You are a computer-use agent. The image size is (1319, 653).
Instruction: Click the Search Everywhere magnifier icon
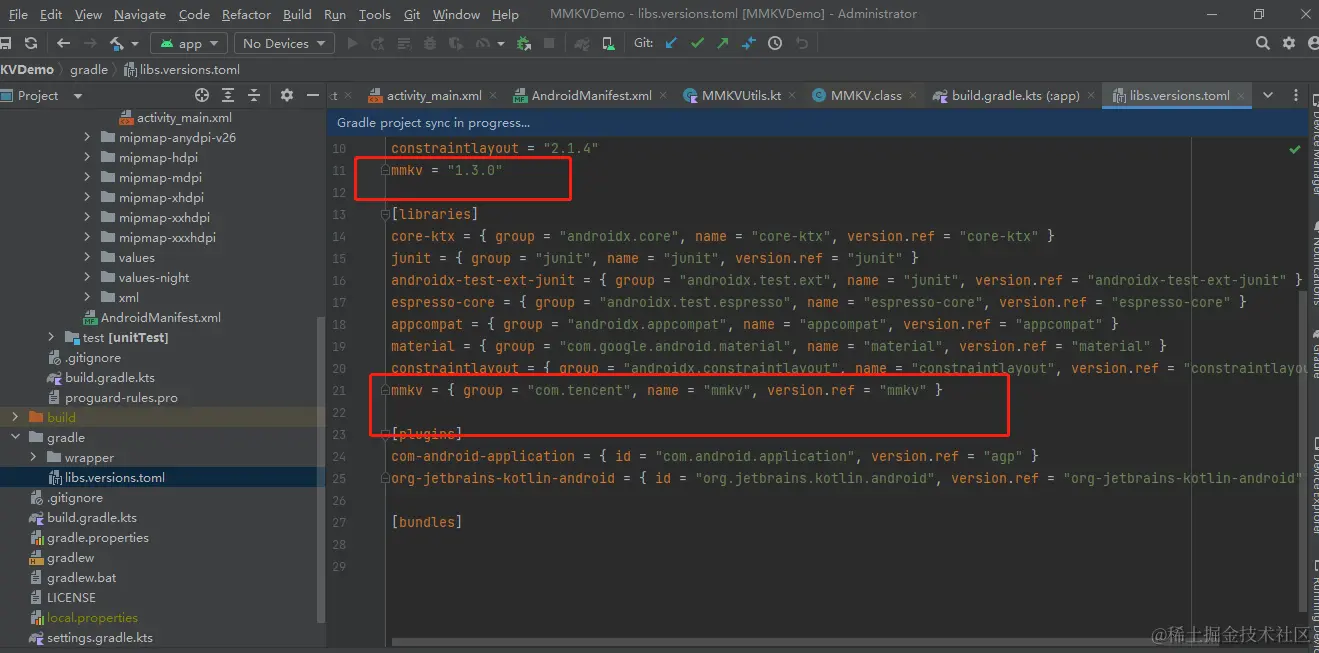tap(1263, 43)
